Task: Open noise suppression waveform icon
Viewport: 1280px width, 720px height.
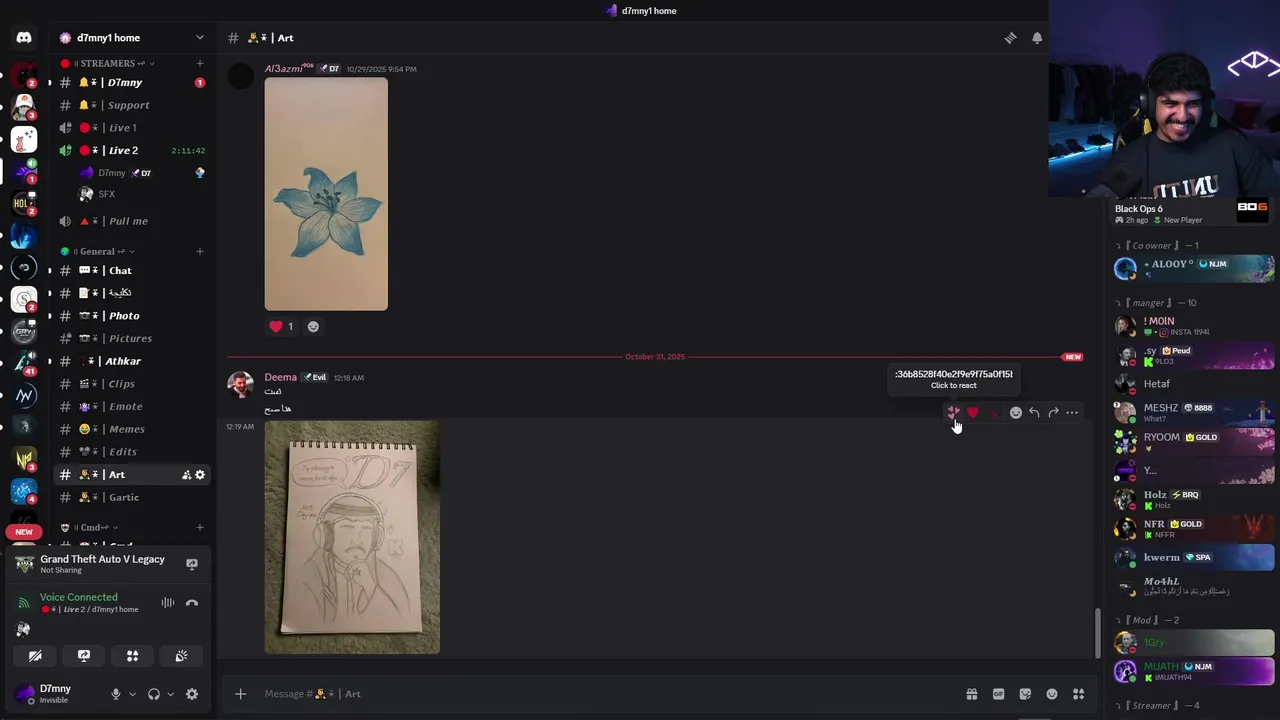Action: point(168,603)
